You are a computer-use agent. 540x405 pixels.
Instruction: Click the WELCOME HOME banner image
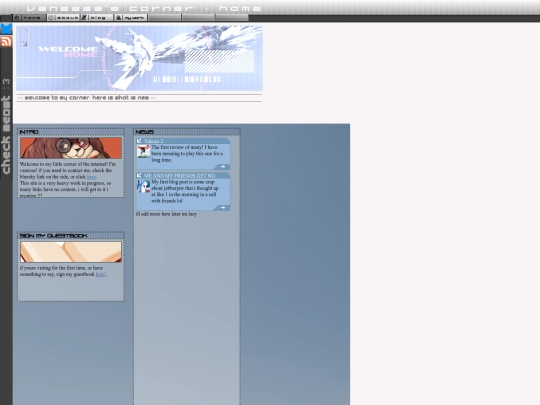pyautogui.click(x=139, y=58)
